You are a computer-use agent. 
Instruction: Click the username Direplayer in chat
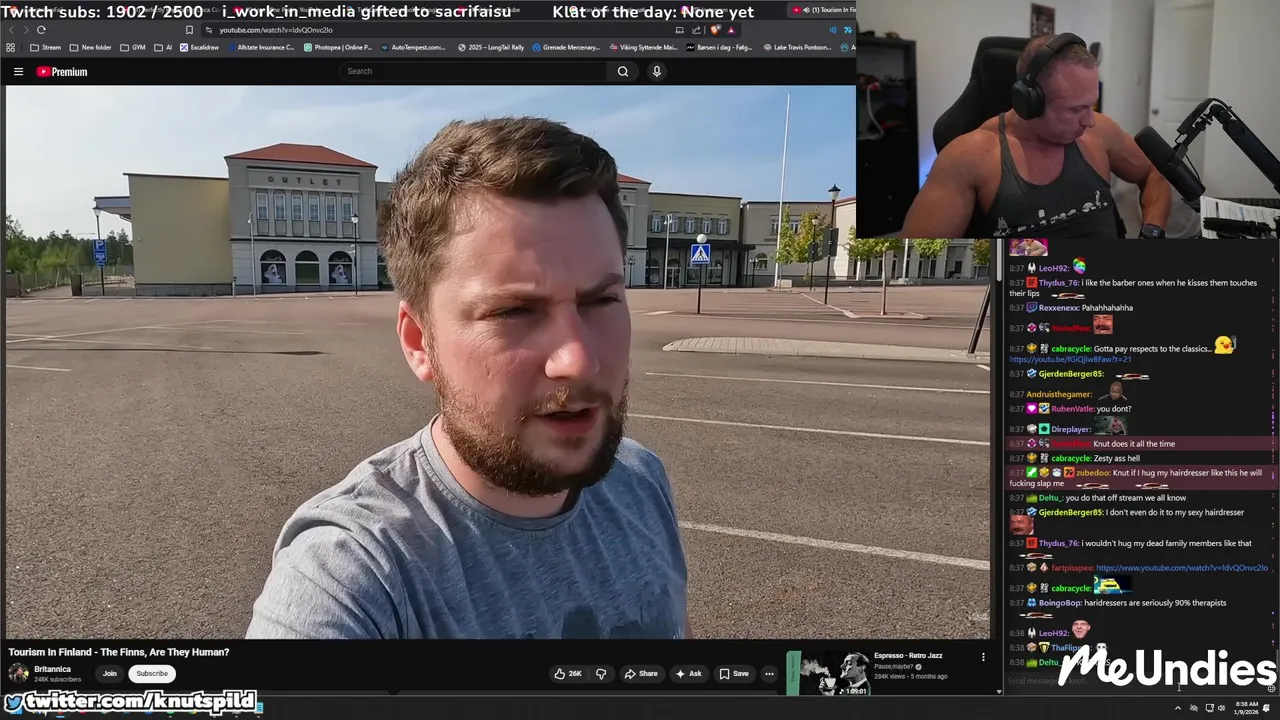(1071, 429)
